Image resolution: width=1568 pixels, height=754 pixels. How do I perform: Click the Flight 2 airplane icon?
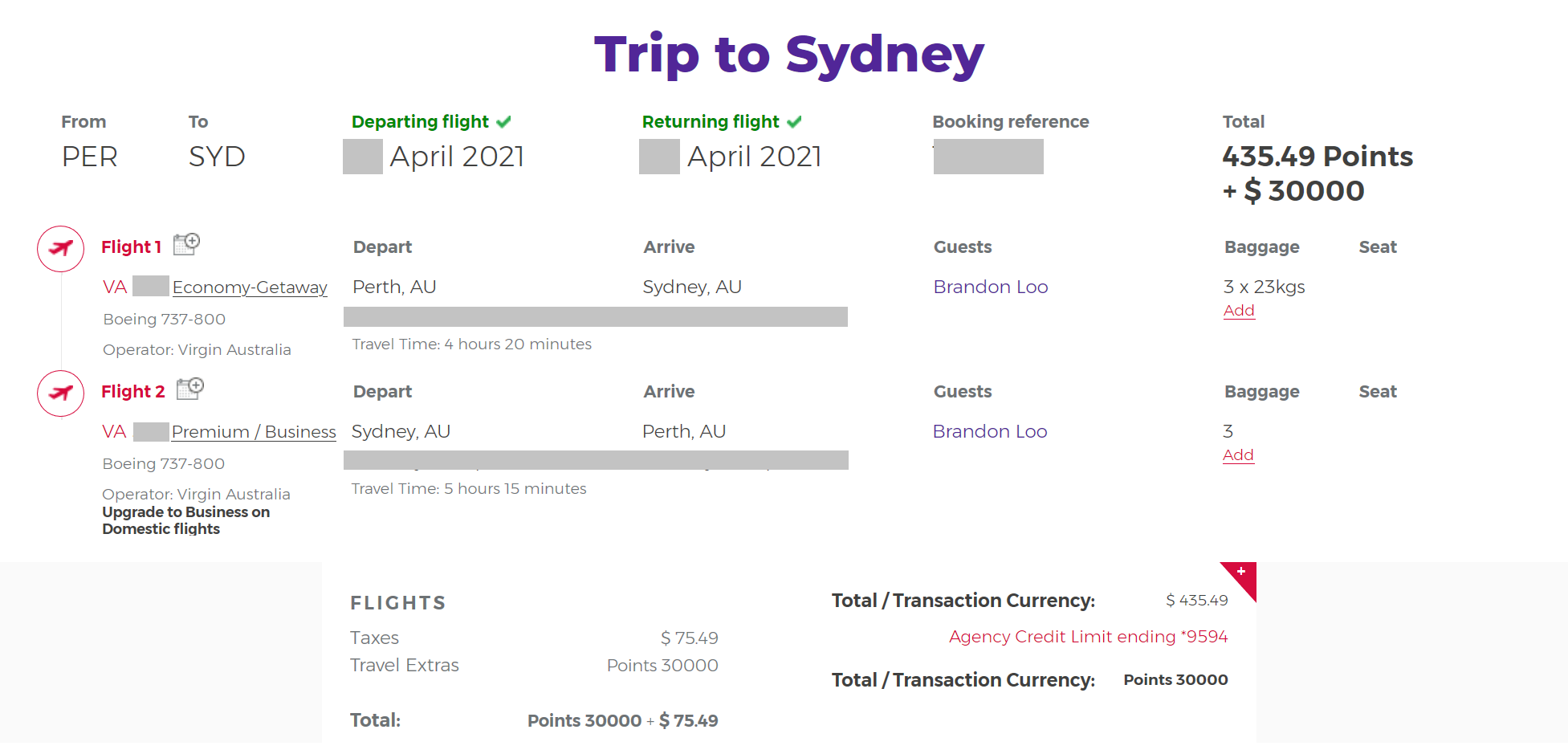60,393
